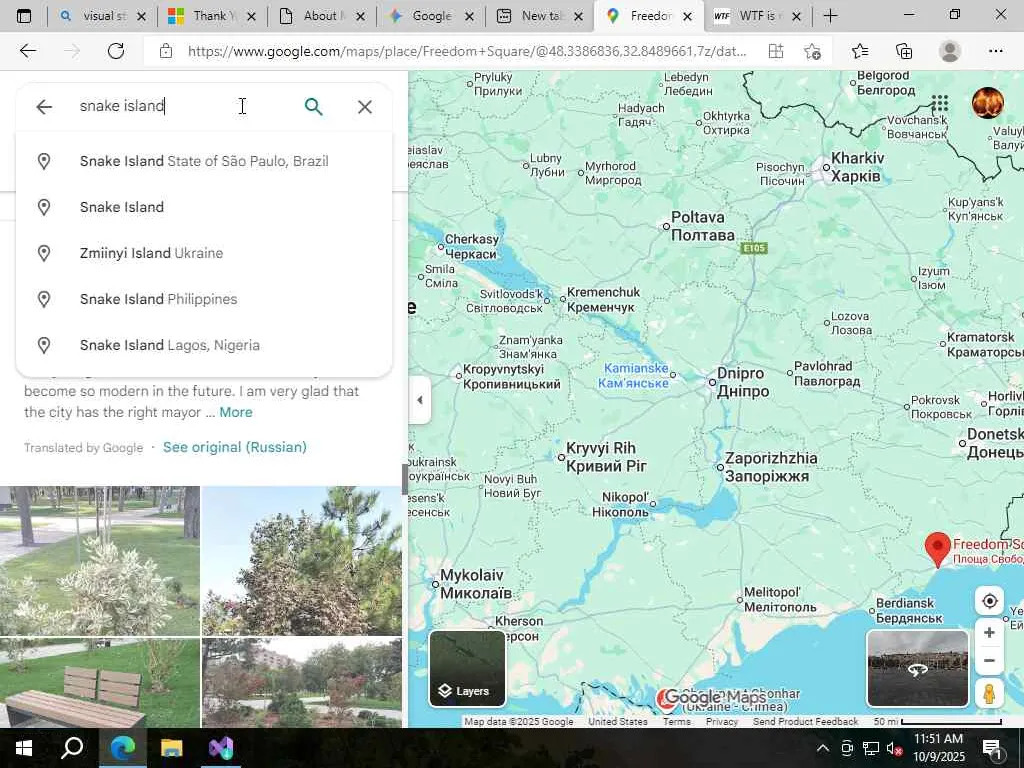Screen dimensions: 1024x768
Task: Open Edge Settings and more menu
Action: (x=995, y=51)
